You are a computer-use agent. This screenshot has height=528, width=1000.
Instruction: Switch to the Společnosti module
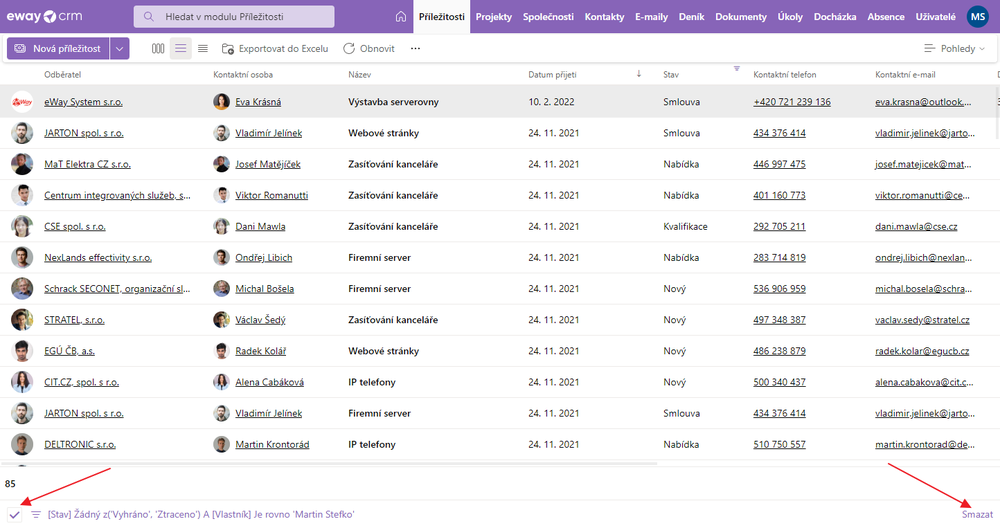[x=548, y=17]
